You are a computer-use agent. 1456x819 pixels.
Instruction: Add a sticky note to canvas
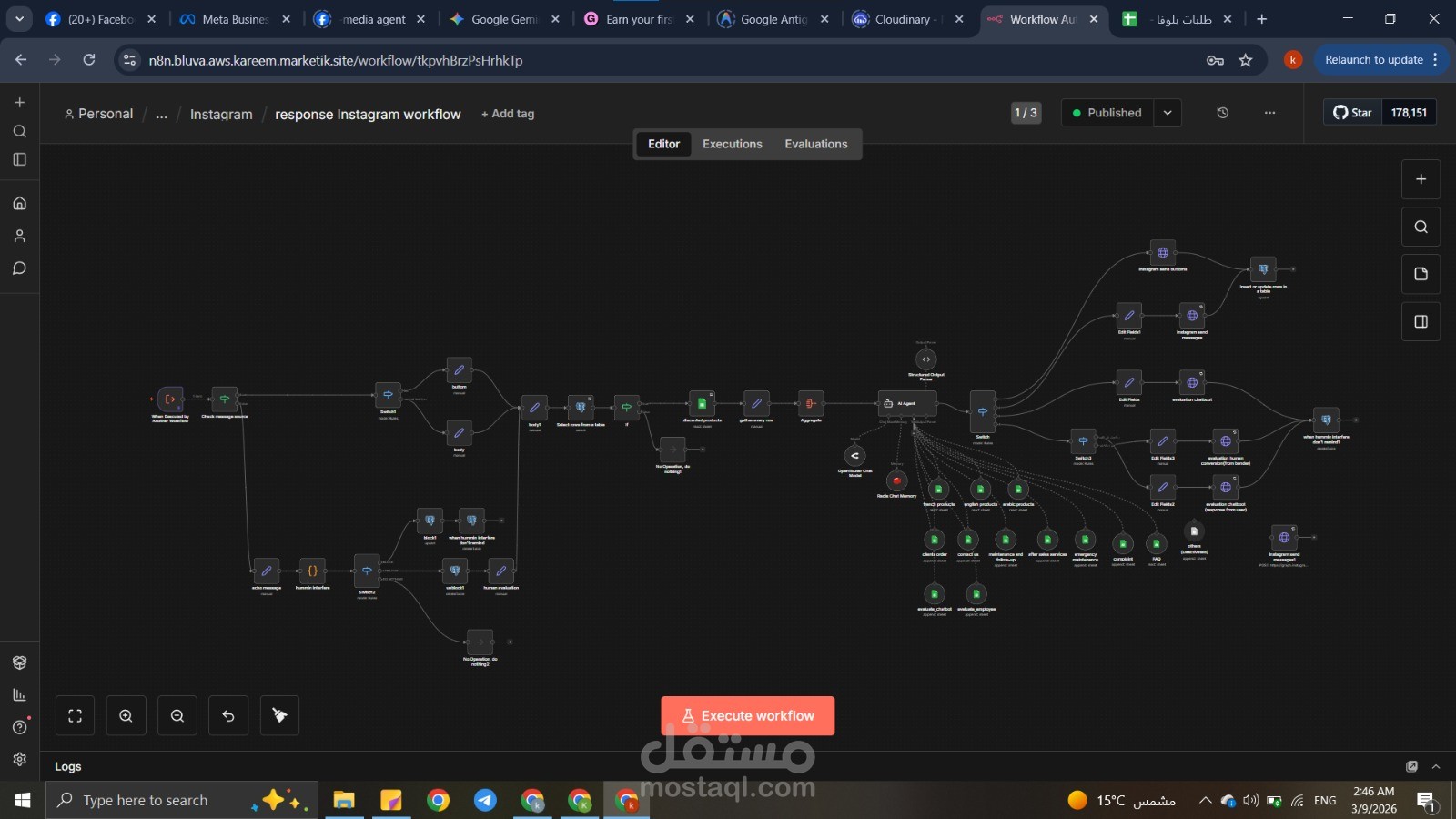coord(1421,274)
